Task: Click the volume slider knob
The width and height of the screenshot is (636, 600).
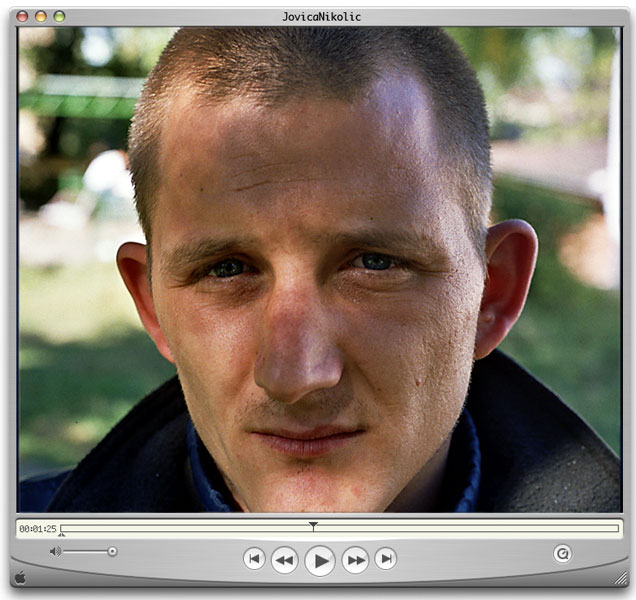Action: [x=112, y=551]
